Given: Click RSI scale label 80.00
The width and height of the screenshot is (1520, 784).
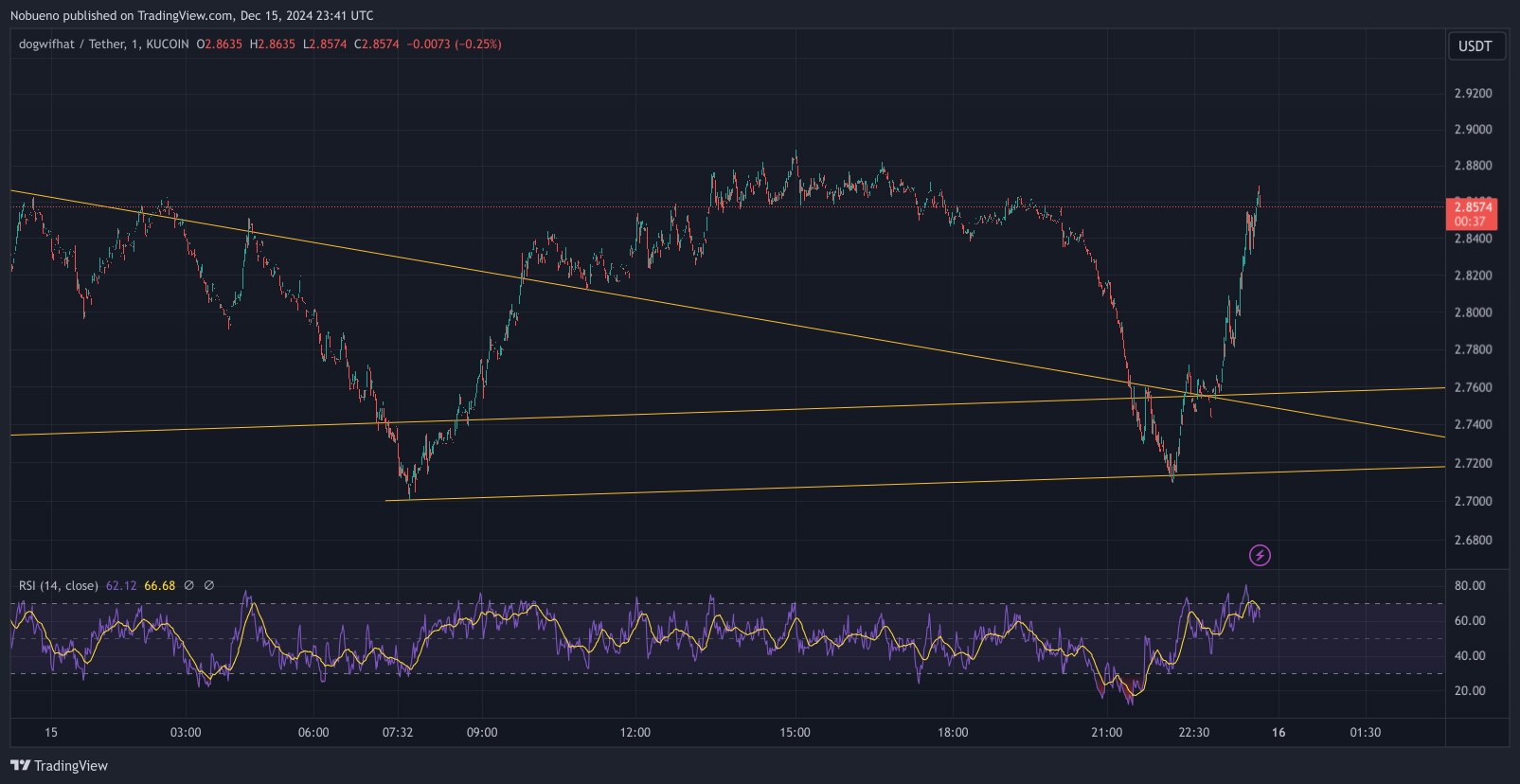Looking at the screenshot, I should [x=1470, y=585].
